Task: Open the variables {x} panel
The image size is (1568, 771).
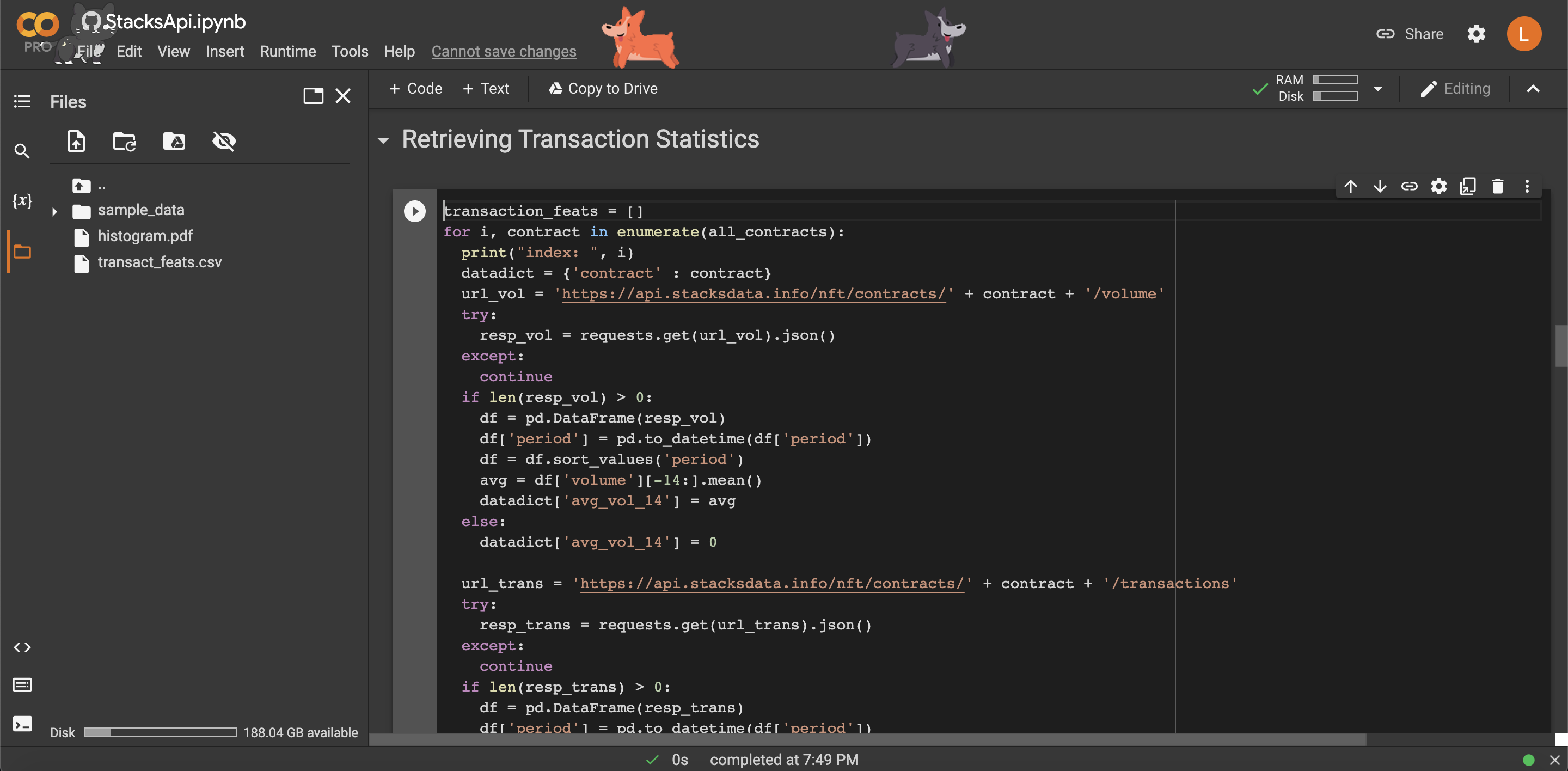Action: pyautogui.click(x=22, y=200)
